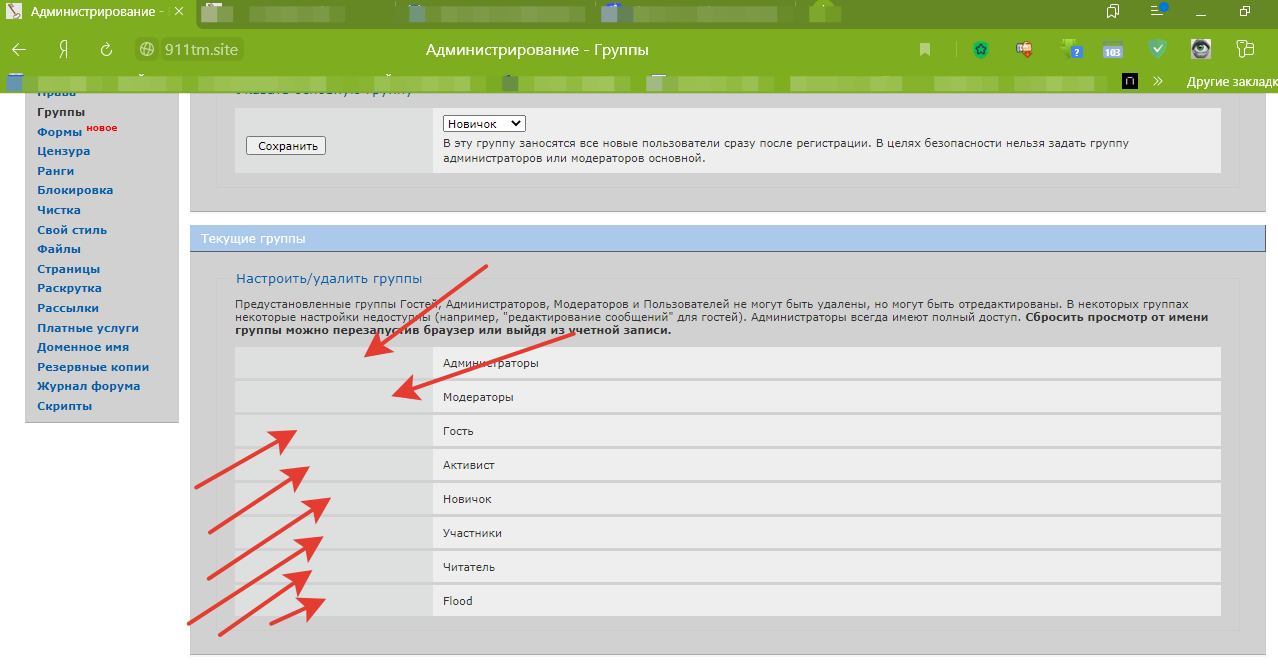
Task: Click the Adguard checkmark shield icon
Action: coord(1157,50)
